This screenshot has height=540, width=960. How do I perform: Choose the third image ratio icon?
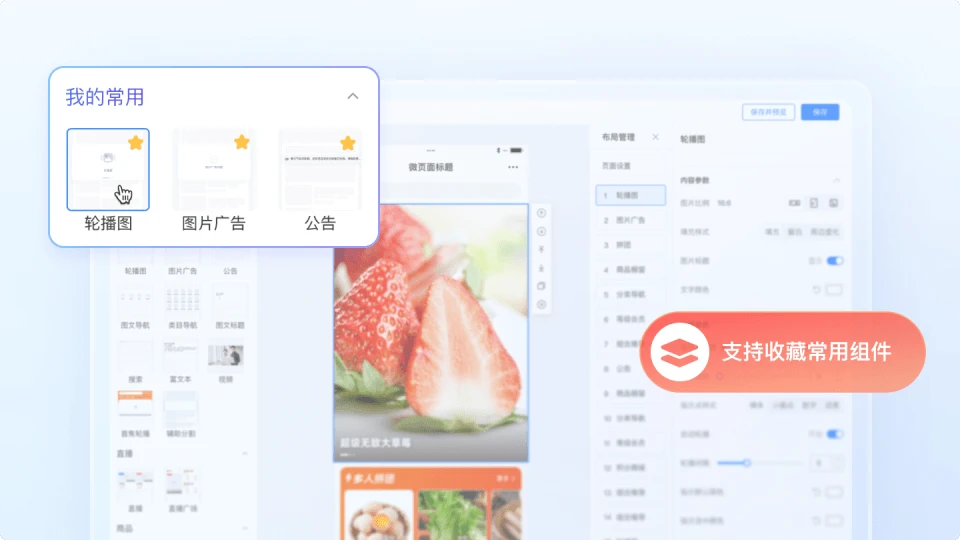tap(833, 203)
